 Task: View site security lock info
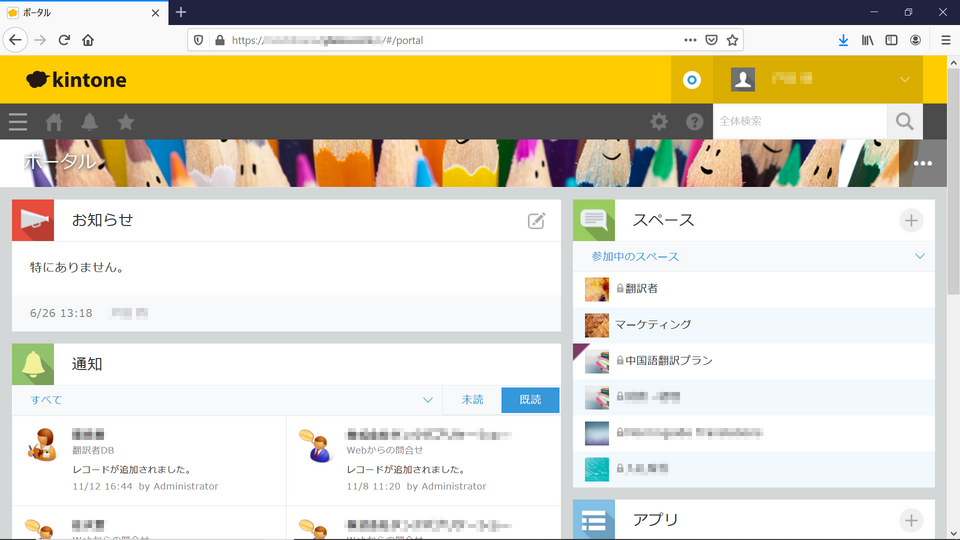point(220,40)
